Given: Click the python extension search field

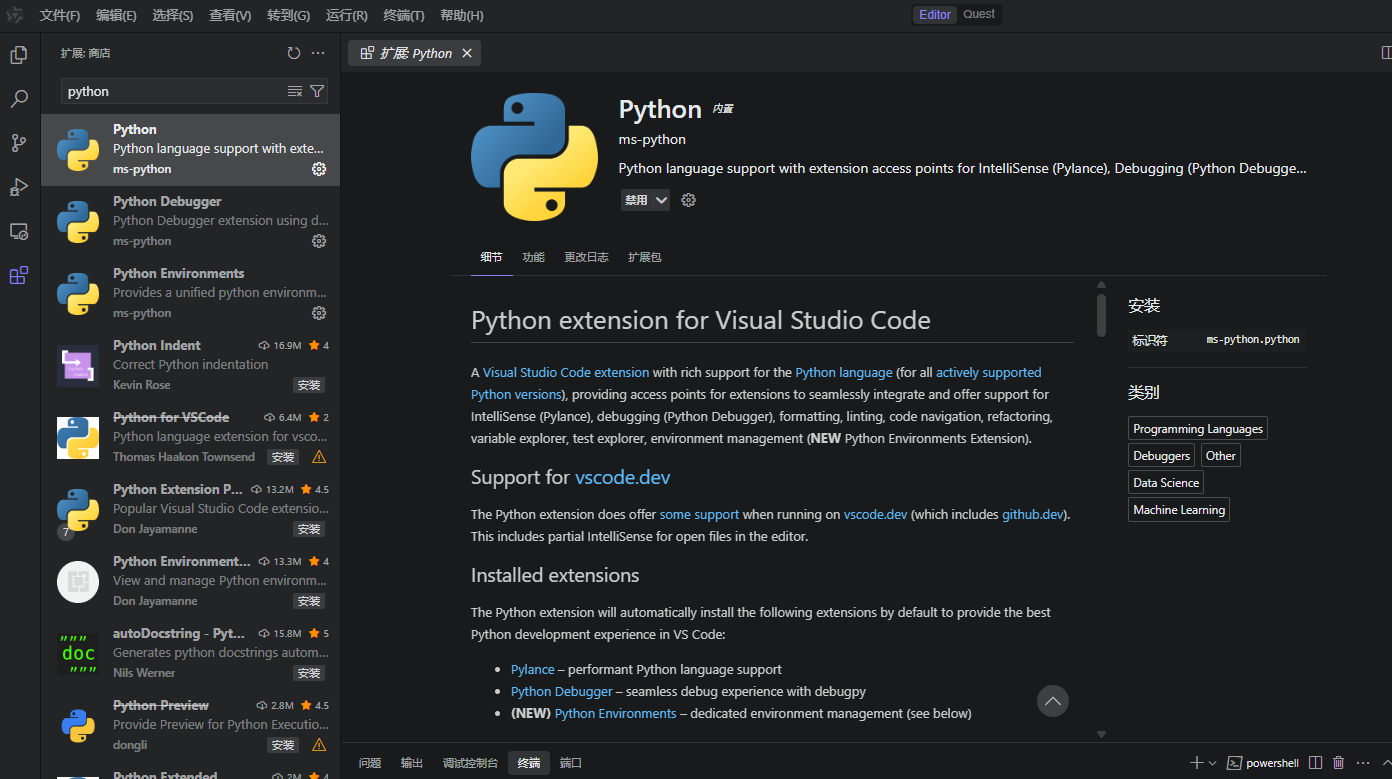Looking at the screenshot, I should click(x=170, y=91).
